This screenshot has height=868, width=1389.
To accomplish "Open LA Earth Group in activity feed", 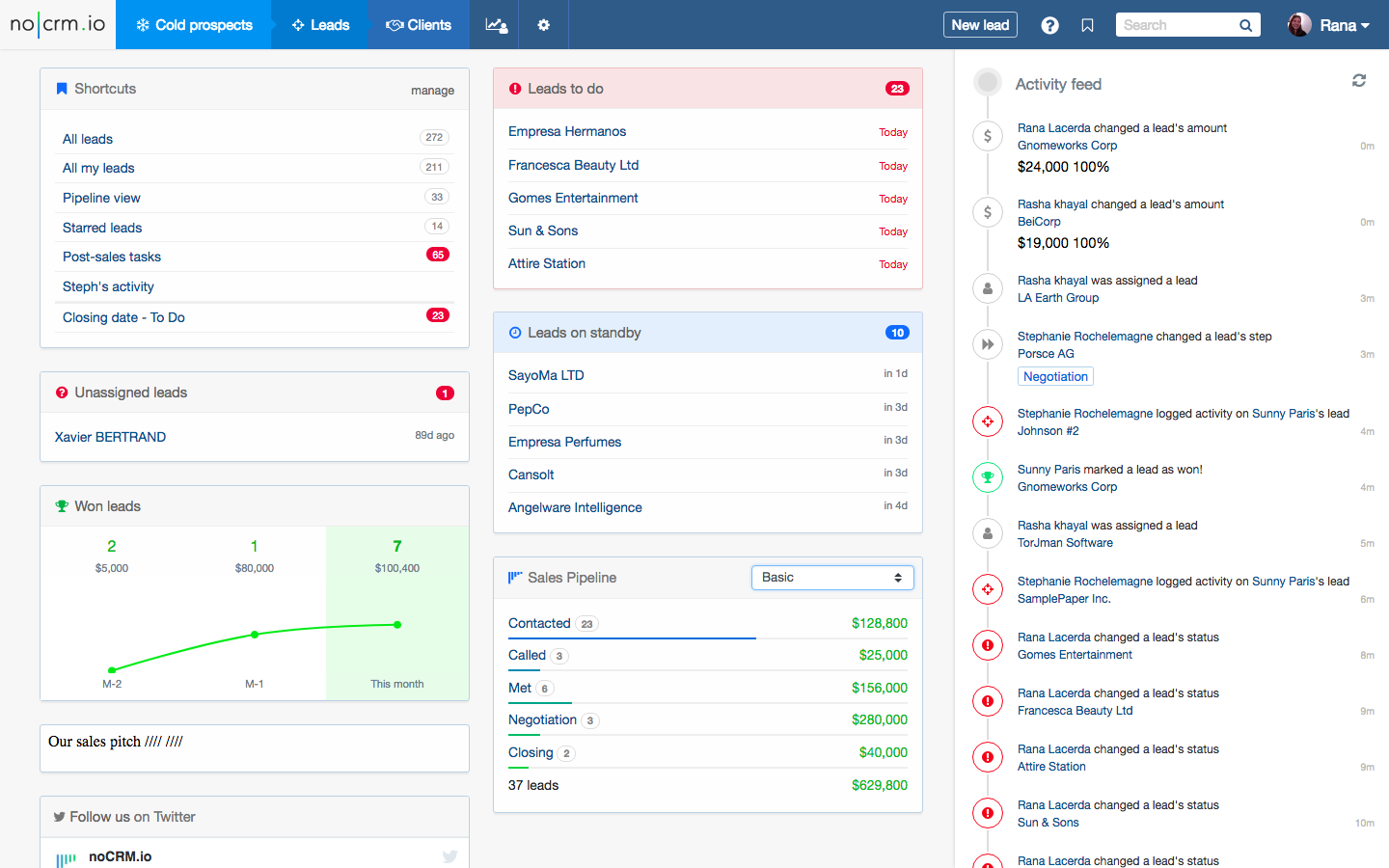I will (x=1058, y=298).
